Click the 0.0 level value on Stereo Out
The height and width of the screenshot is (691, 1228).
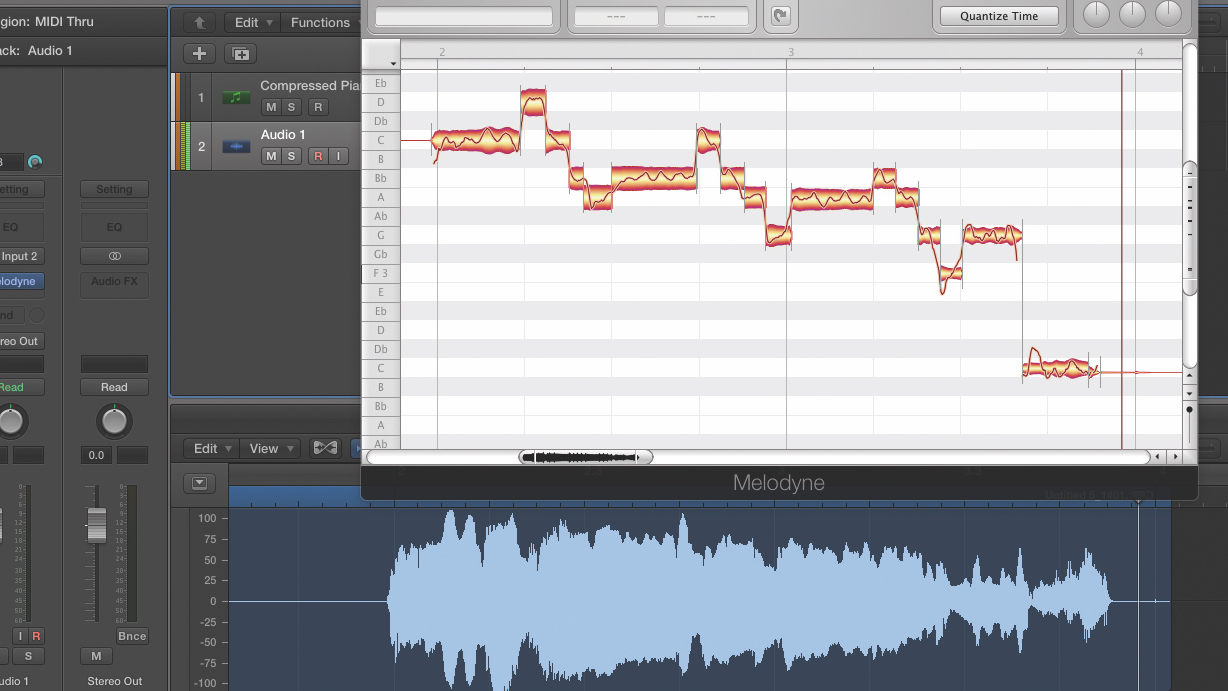(x=96, y=455)
